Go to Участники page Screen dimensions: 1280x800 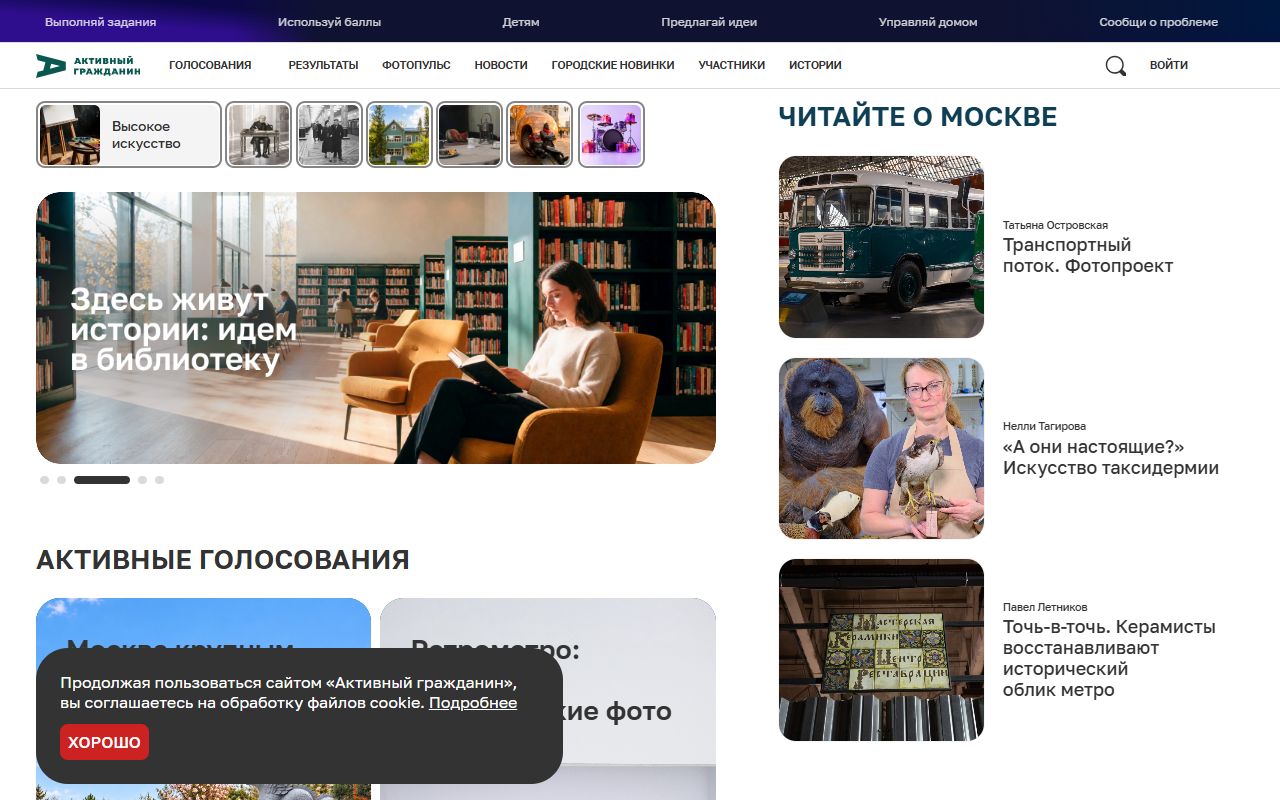tap(732, 65)
